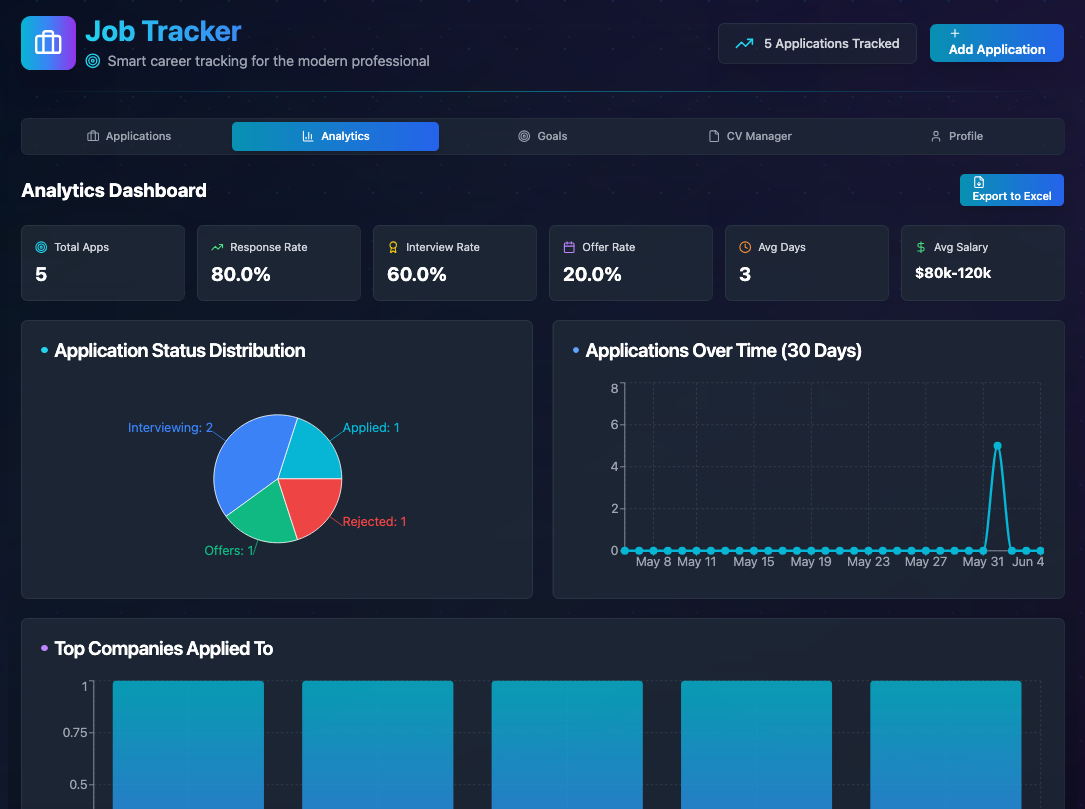
Task: Click the 80.0% Response Rate value
Action: (241, 275)
